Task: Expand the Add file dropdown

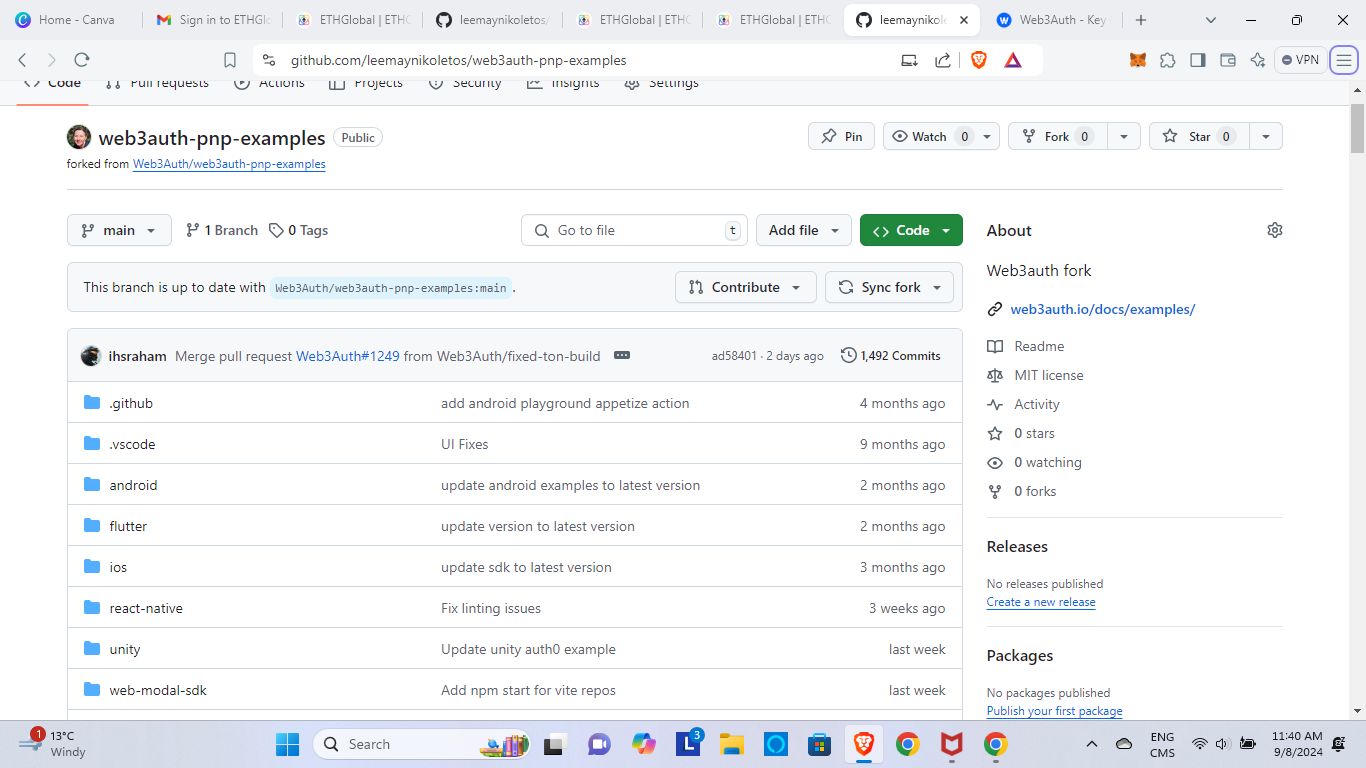Action: pos(804,230)
